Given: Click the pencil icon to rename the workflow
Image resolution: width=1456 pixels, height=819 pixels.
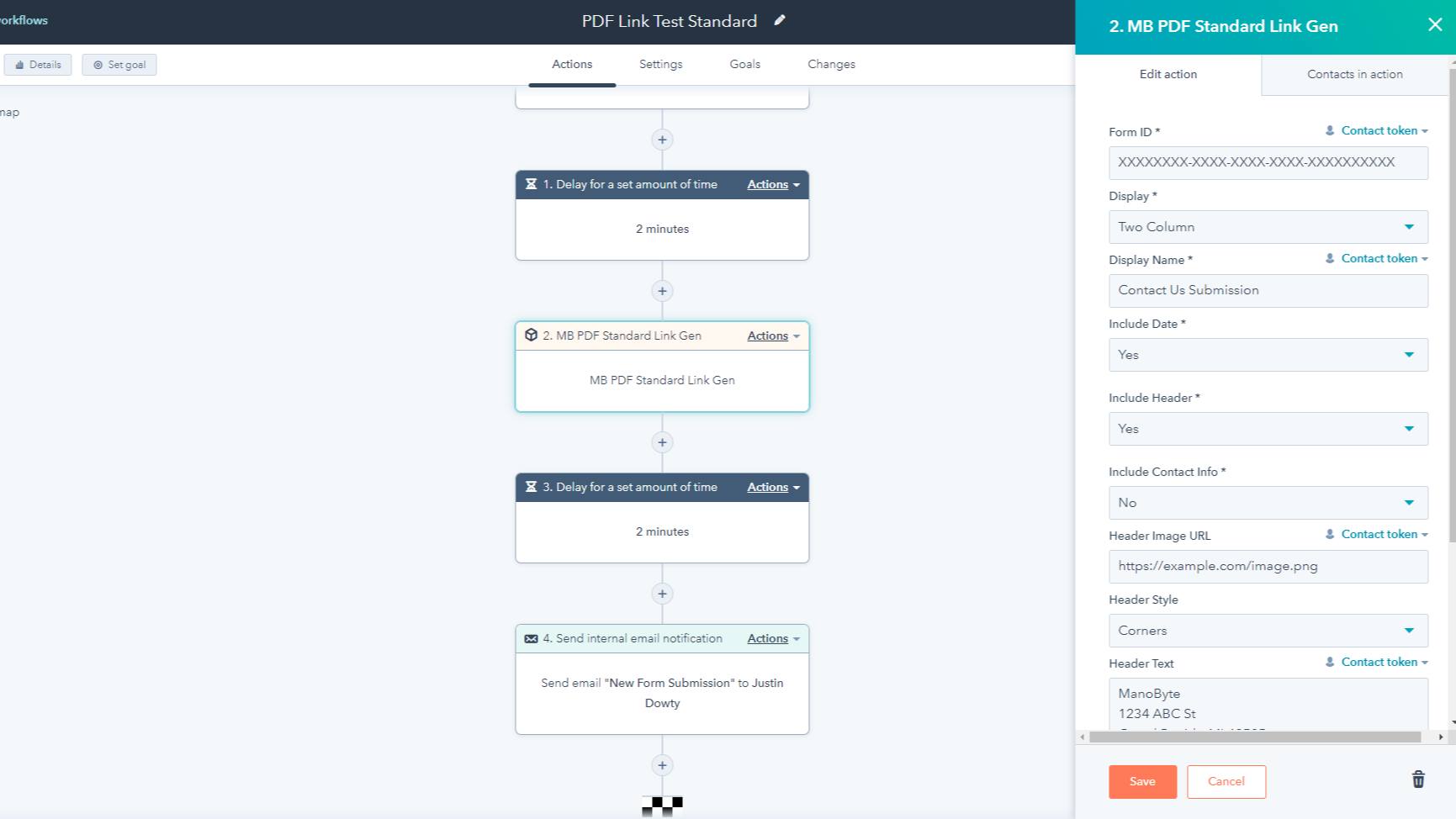Looking at the screenshot, I should tap(778, 20).
